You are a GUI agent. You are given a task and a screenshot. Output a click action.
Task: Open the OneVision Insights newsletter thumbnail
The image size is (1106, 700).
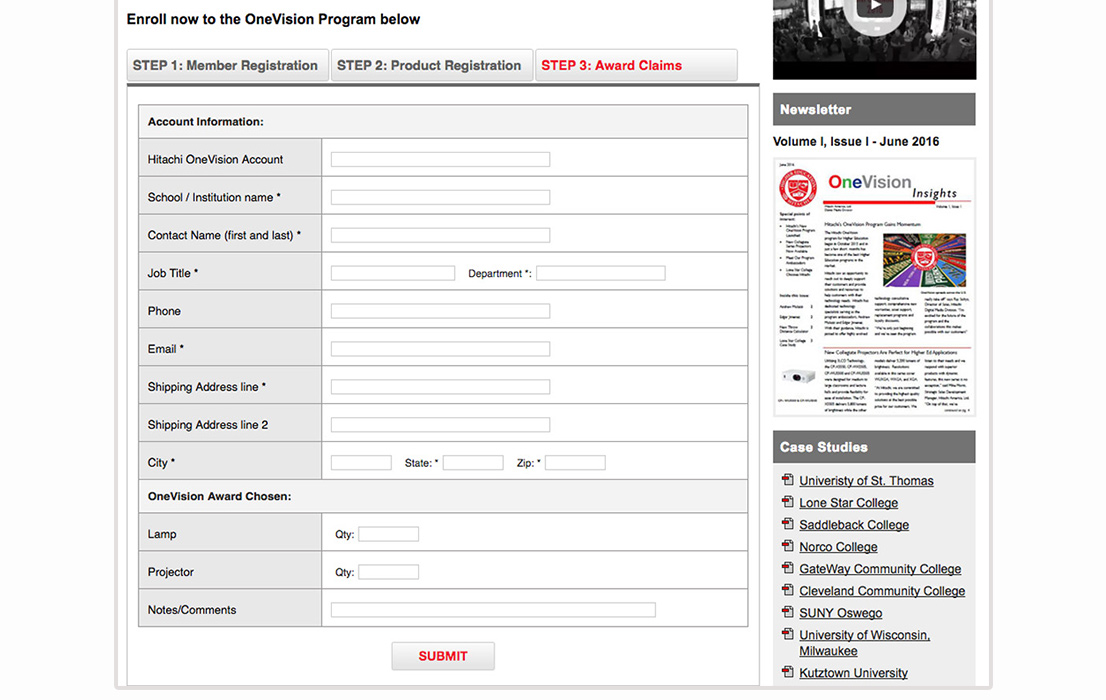point(875,286)
